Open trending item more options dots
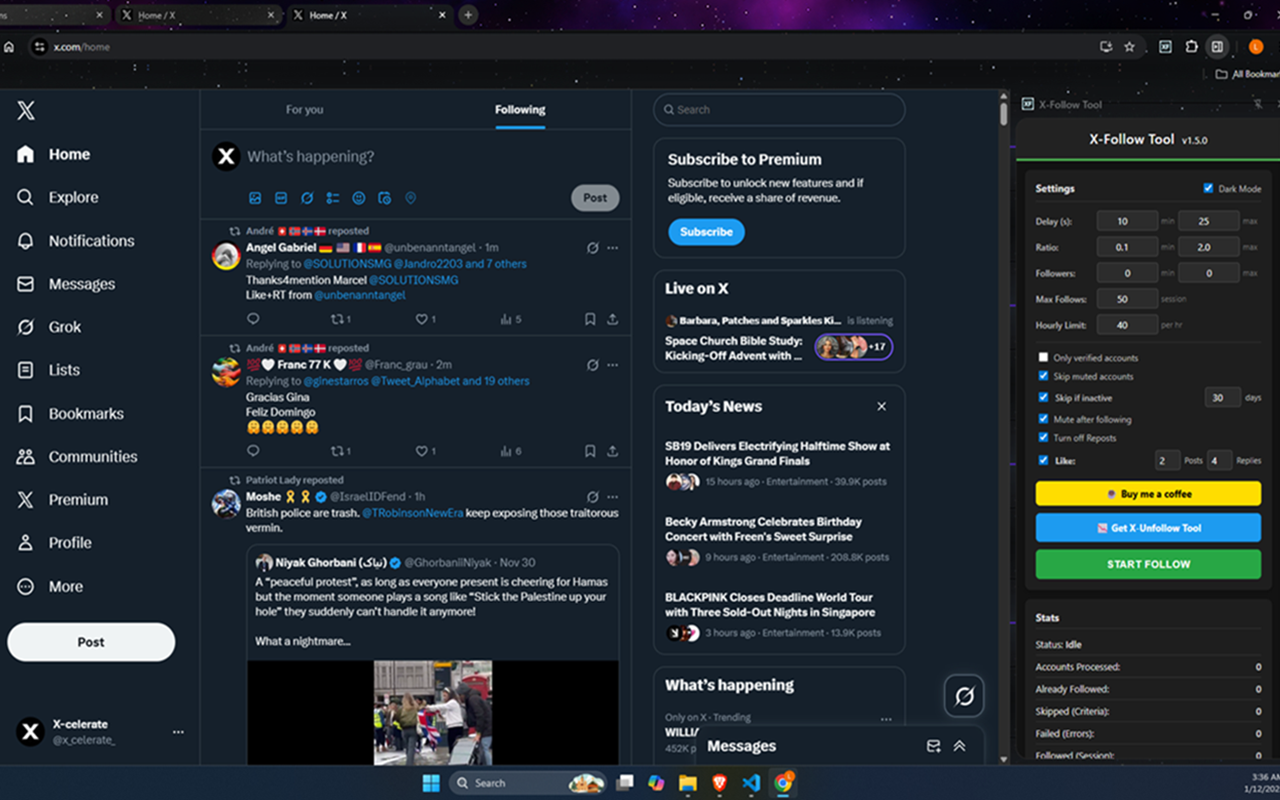 [x=886, y=719]
